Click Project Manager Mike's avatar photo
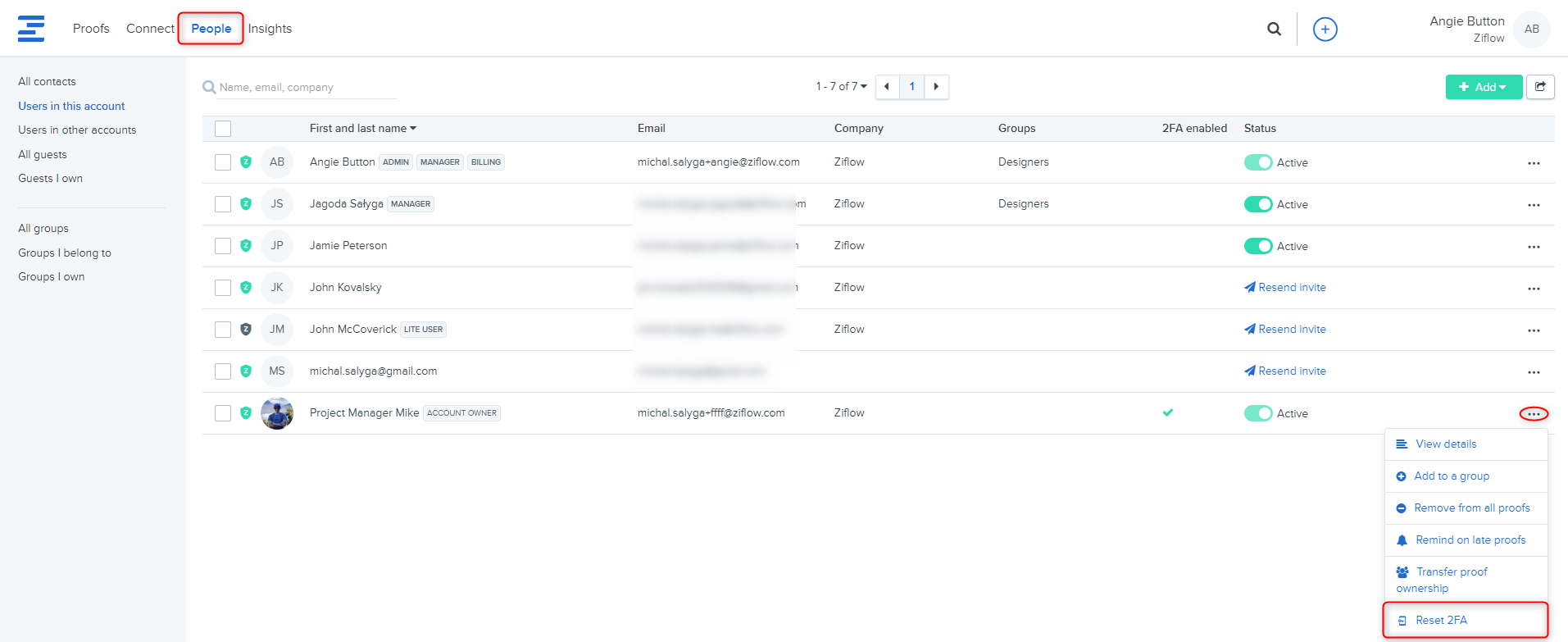This screenshot has height=642, width=1568. tap(277, 413)
